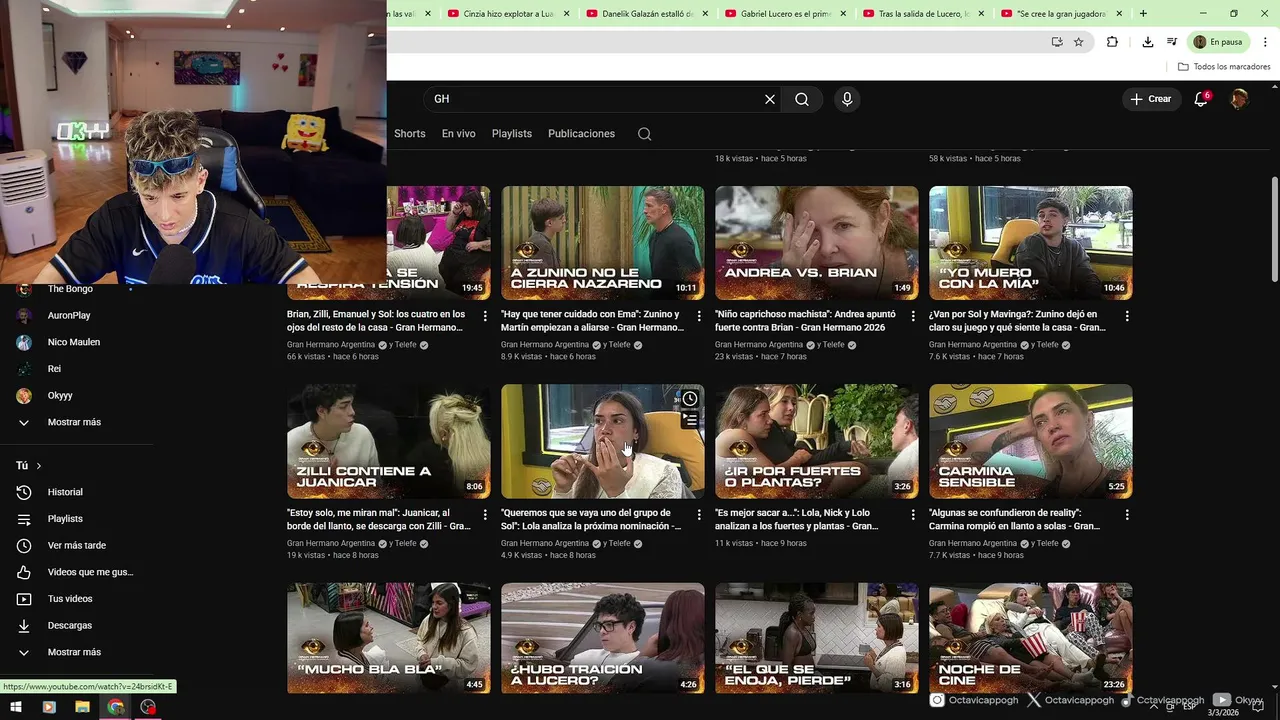
Task: Switch to the Publicaciones tab
Action: [x=581, y=134]
